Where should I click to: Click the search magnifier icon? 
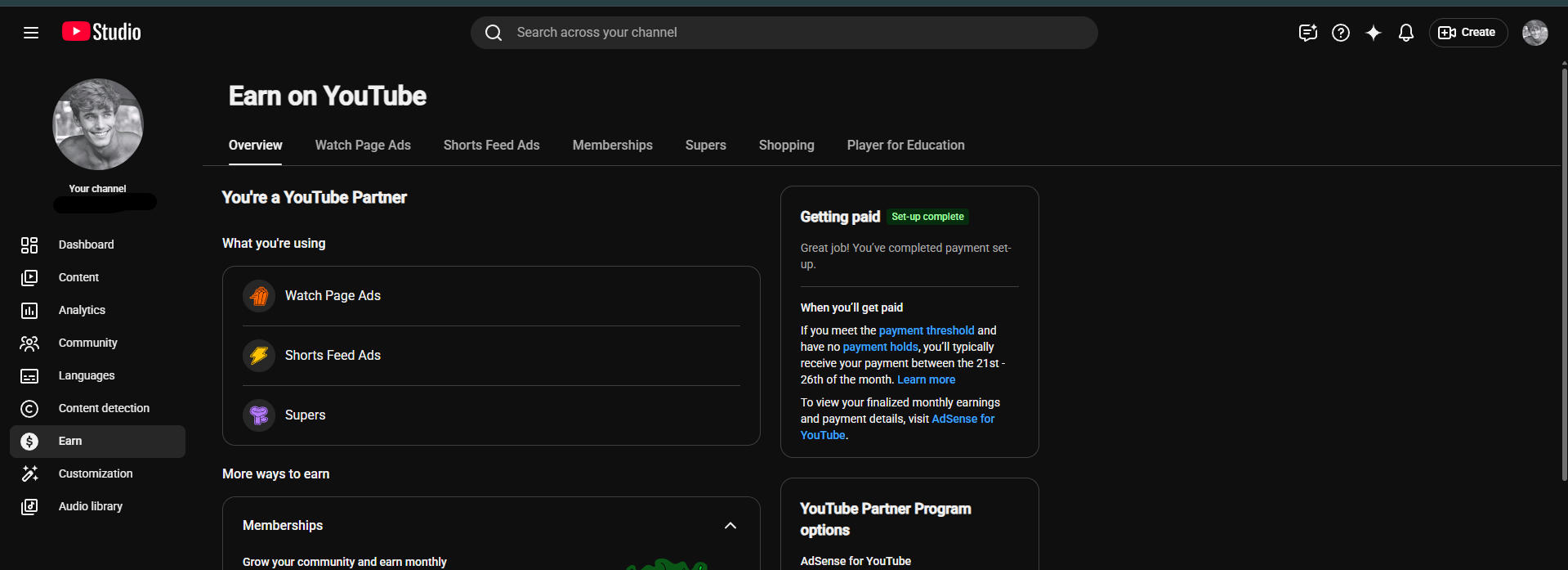pos(494,33)
